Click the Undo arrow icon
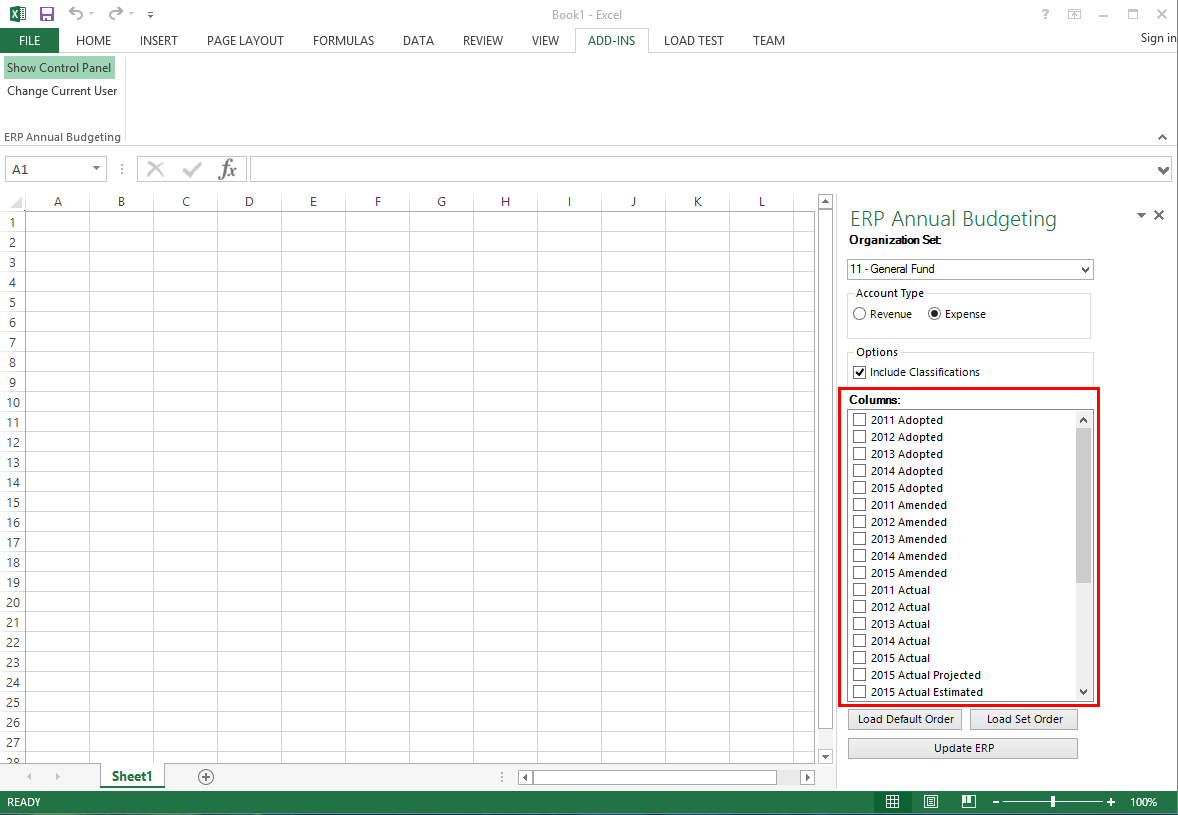This screenshot has width=1178, height=815. pos(76,14)
